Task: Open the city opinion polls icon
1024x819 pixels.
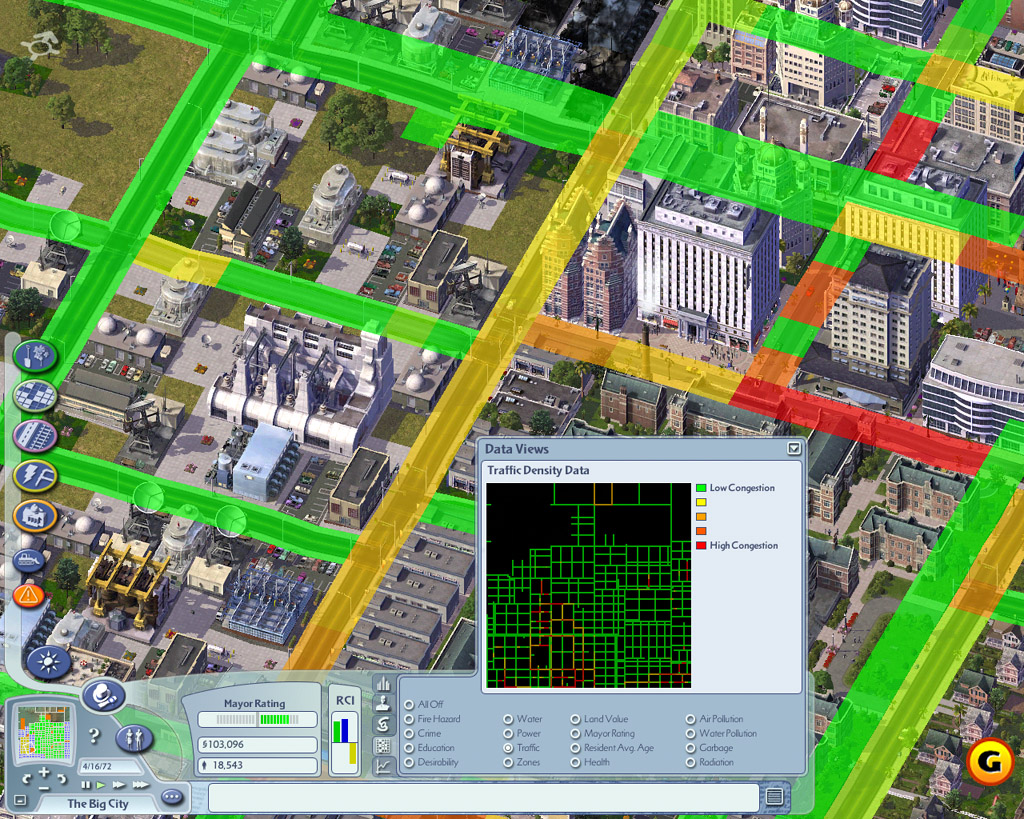Action: click(x=383, y=724)
